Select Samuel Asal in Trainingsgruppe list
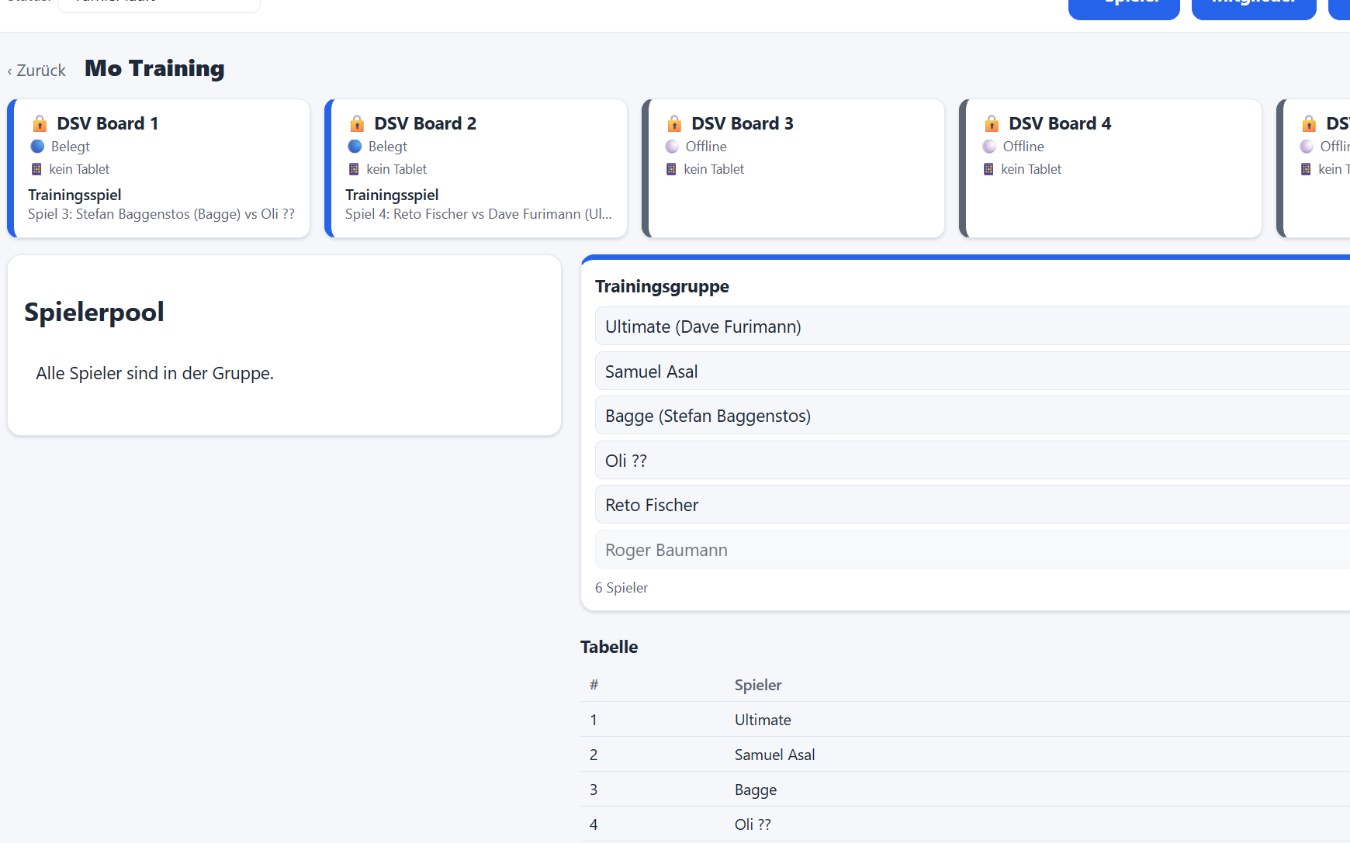Screen dimensions: 1350x843 972,371
